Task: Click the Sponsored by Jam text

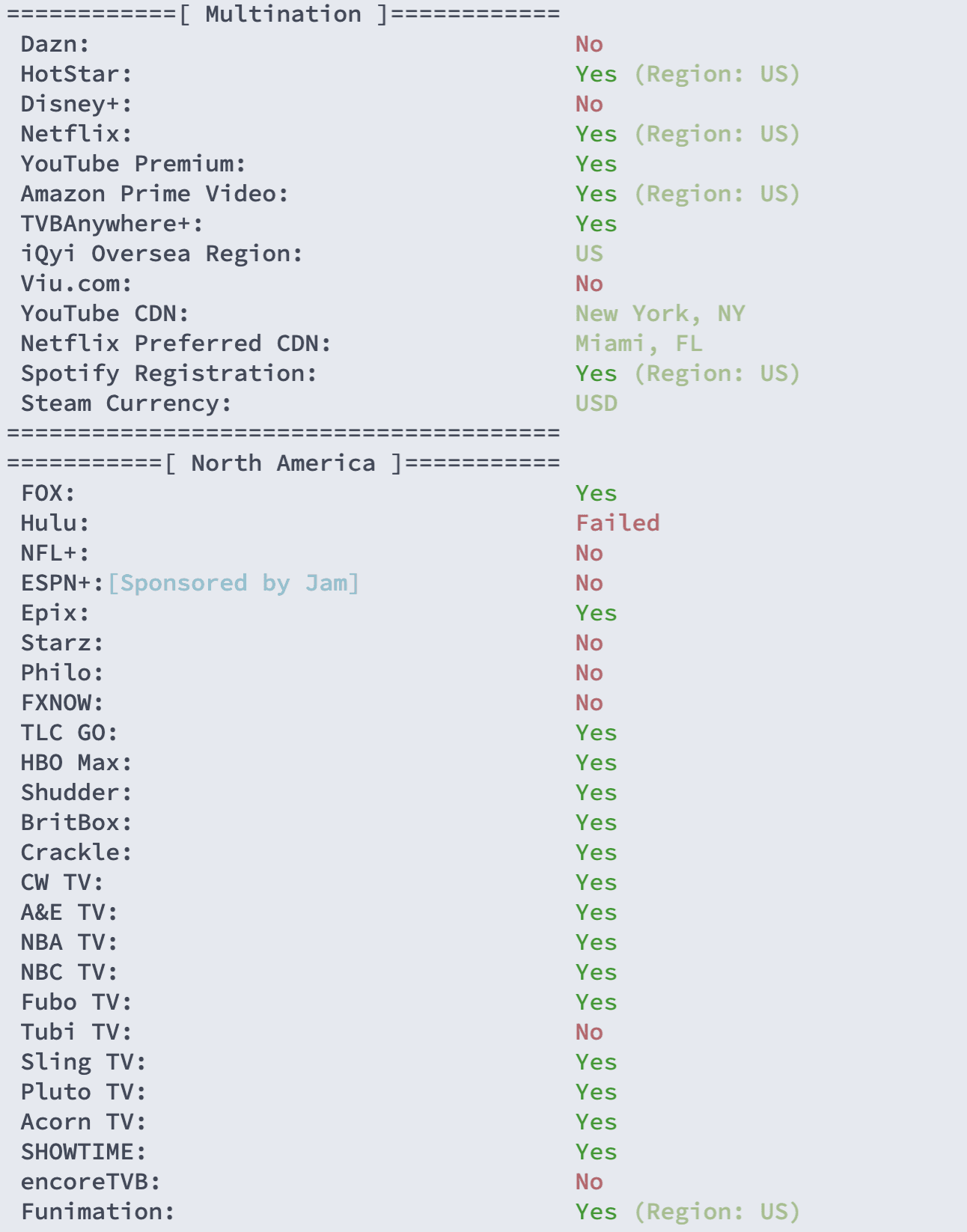Action: (234, 583)
